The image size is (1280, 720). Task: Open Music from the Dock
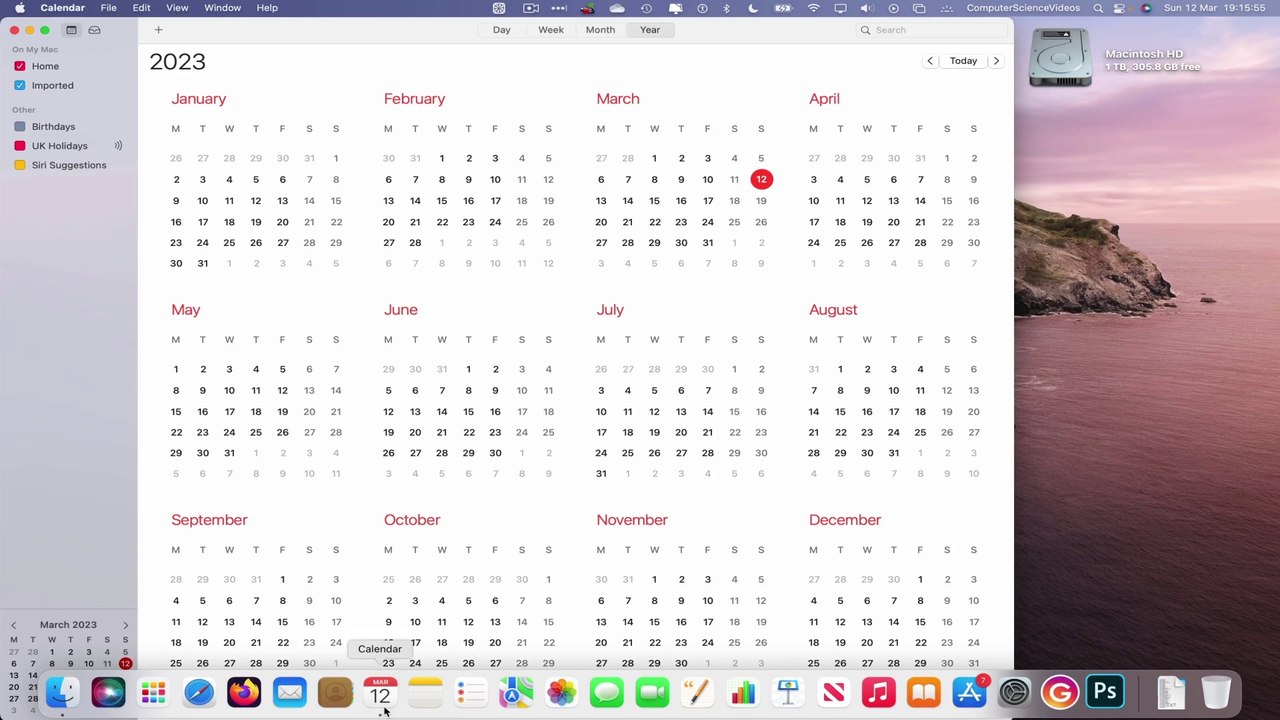879,692
